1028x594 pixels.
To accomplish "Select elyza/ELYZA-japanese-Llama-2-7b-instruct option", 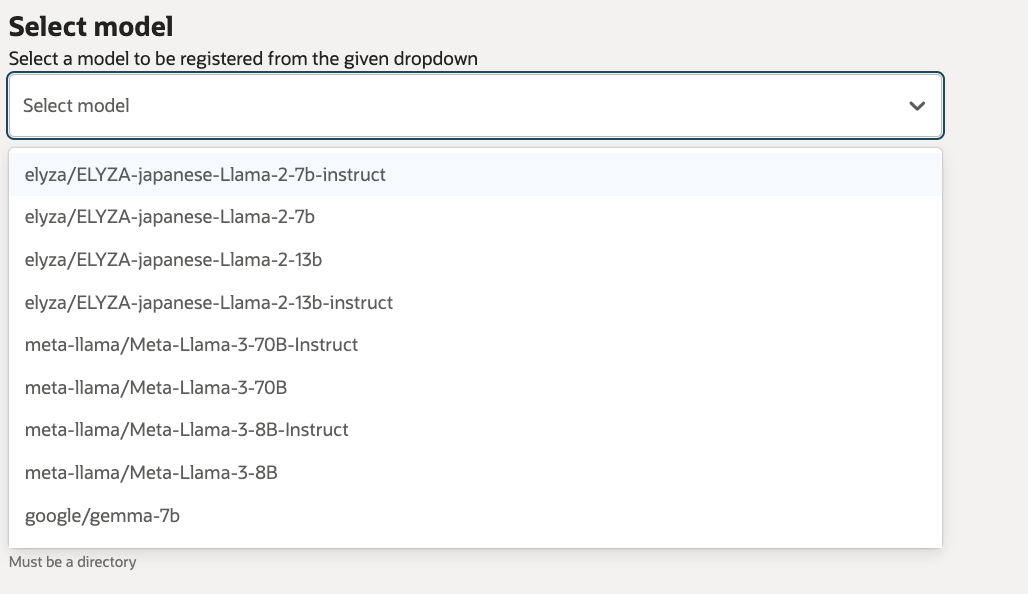I will [x=205, y=174].
